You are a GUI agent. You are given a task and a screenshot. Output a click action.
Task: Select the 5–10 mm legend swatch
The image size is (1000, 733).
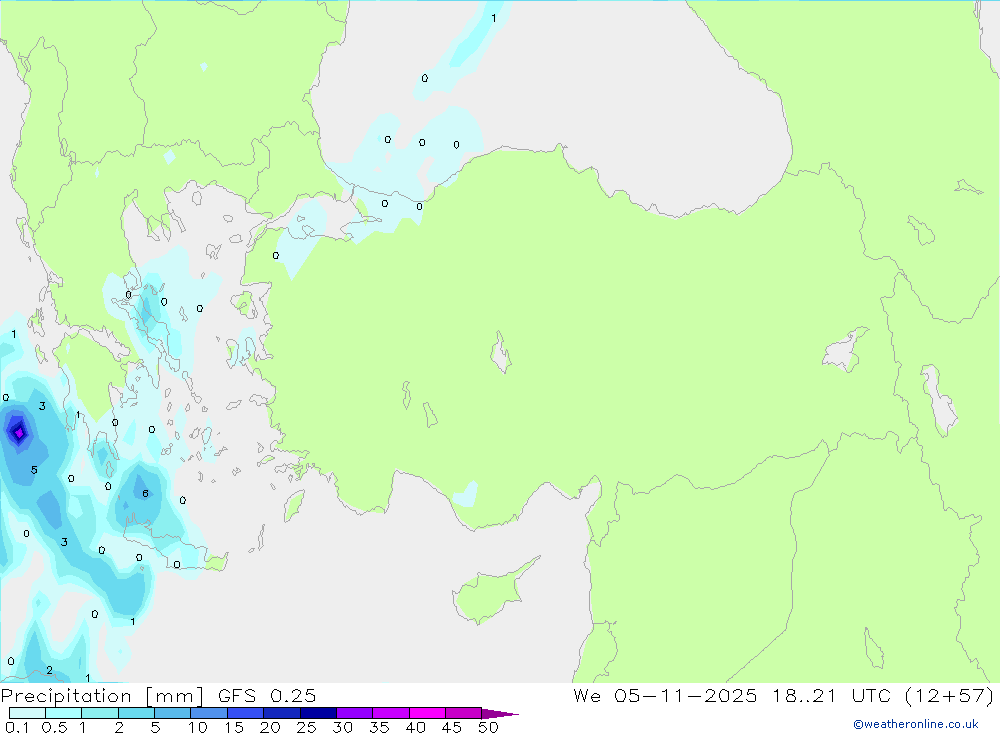click(x=172, y=713)
